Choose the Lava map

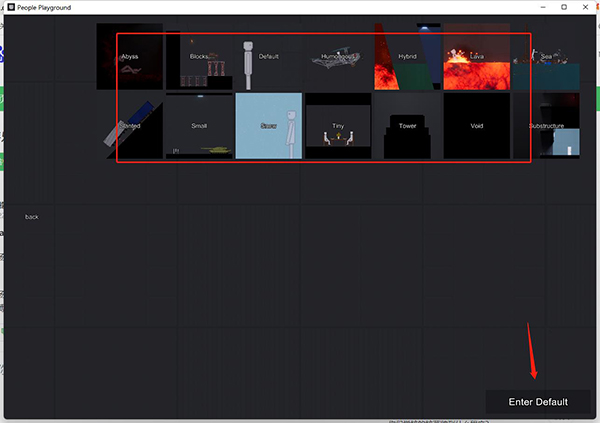pyautogui.click(x=477, y=56)
